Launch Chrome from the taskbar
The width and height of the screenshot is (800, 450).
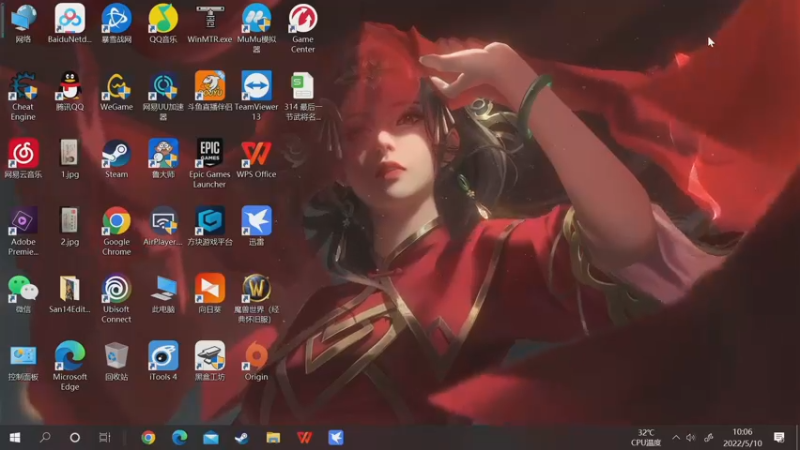pos(148,437)
